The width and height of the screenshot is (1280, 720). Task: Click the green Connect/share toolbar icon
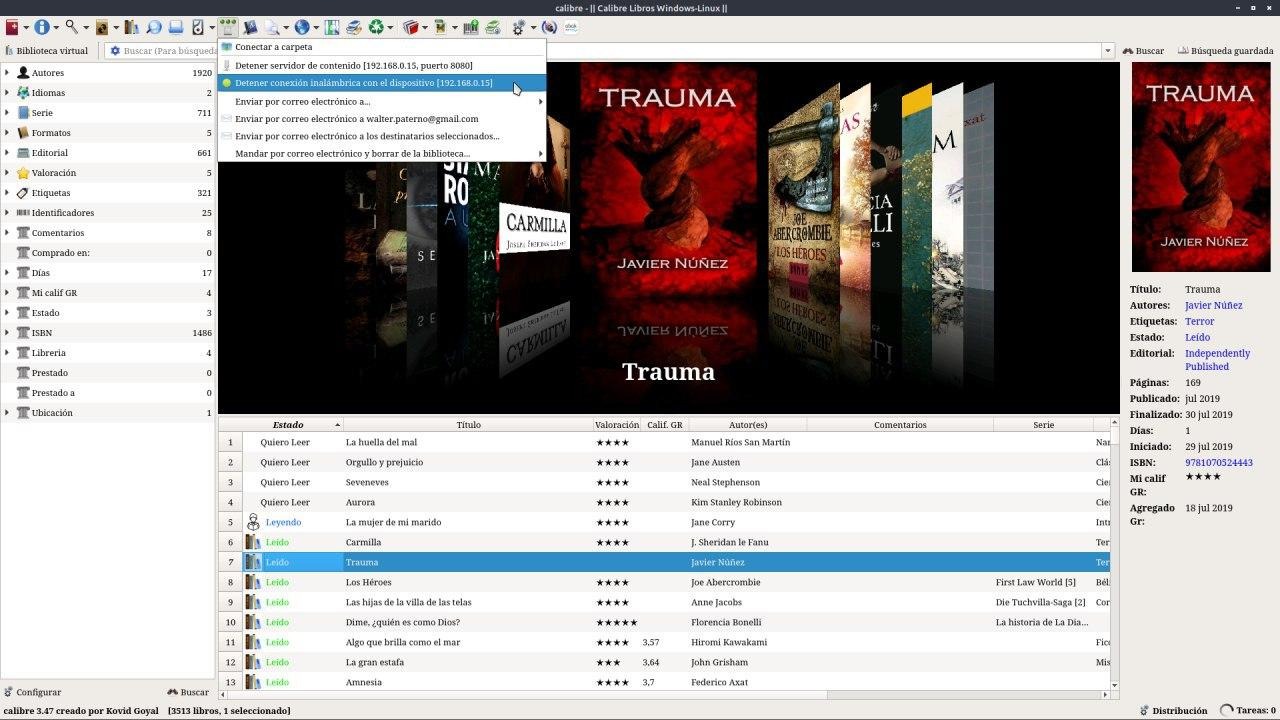(228, 28)
